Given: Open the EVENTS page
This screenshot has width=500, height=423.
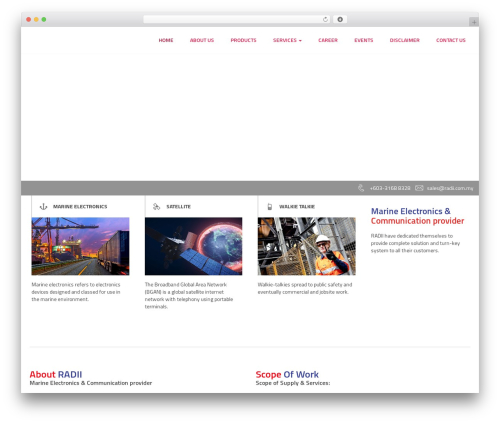Looking at the screenshot, I should pyautogui.click(x=363, y=40).
